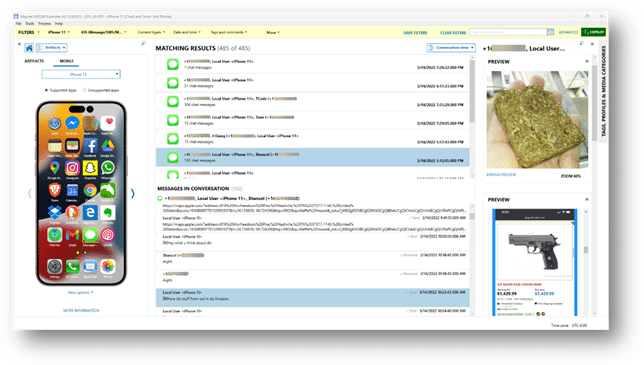Select the Apple Health heart app icon
The height and width of the screenshot is (365, 644).
(x=108, y=123)
